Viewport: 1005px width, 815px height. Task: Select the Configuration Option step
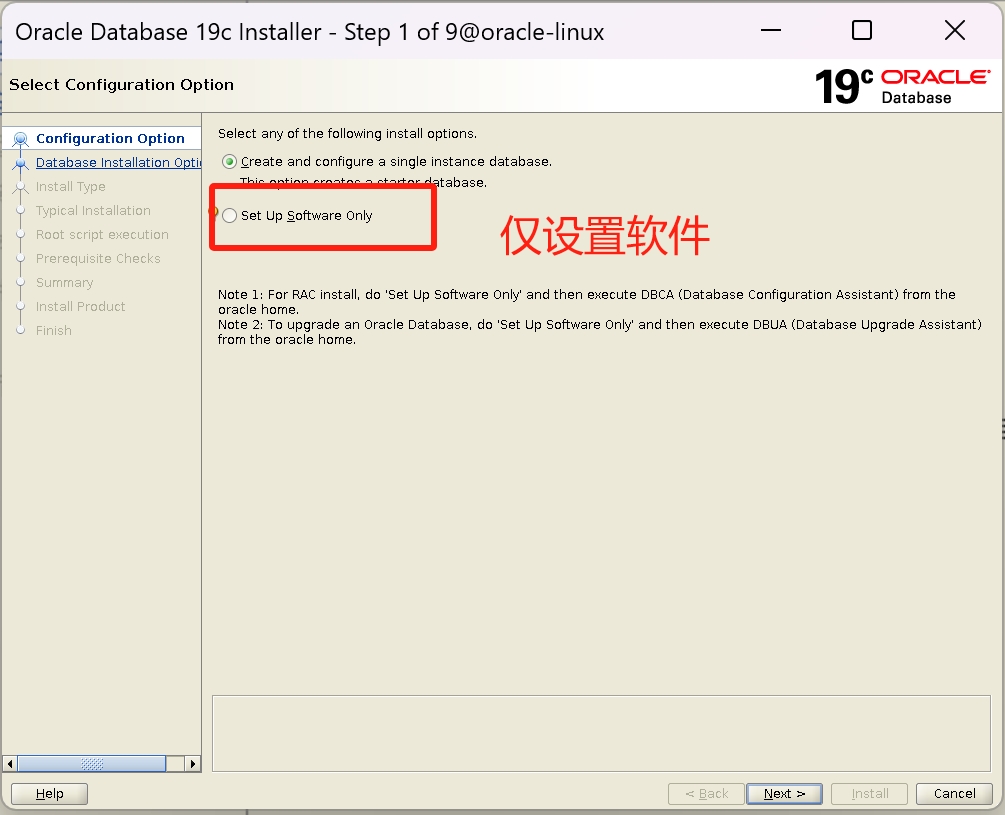(110, 138)
